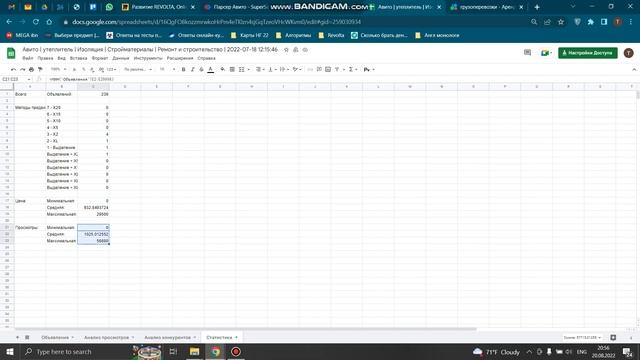Open horizontal alignment options
Image resolution: width=640 pixels, height=360 pixels.
pos(260,69)
